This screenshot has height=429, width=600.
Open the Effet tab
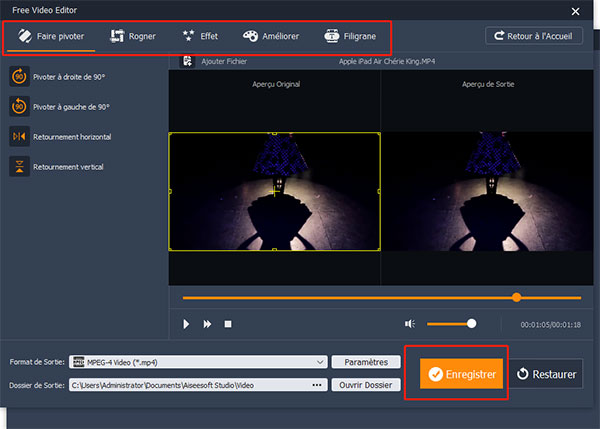[x=198, y=36]
